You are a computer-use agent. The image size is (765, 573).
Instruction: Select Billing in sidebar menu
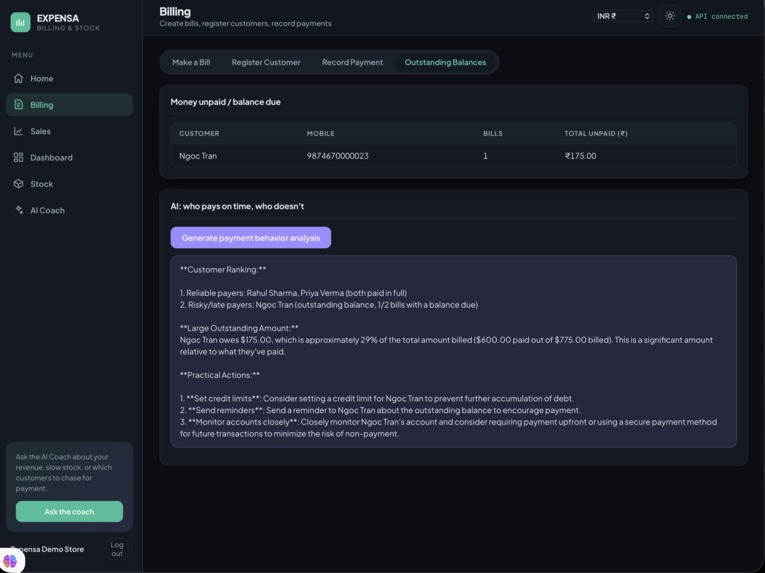(69, 104)
